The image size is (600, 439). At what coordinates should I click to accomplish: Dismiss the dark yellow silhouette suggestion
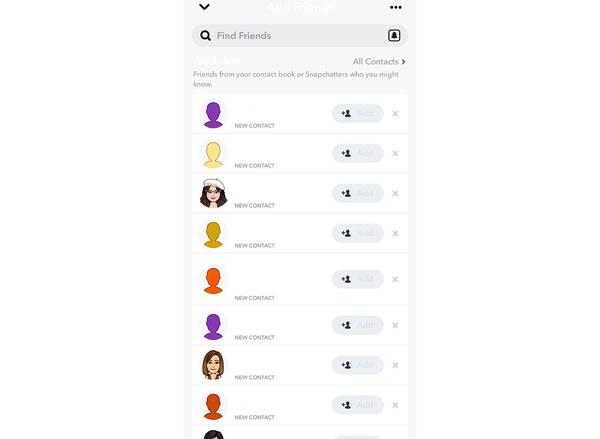[x=395, y=233]
